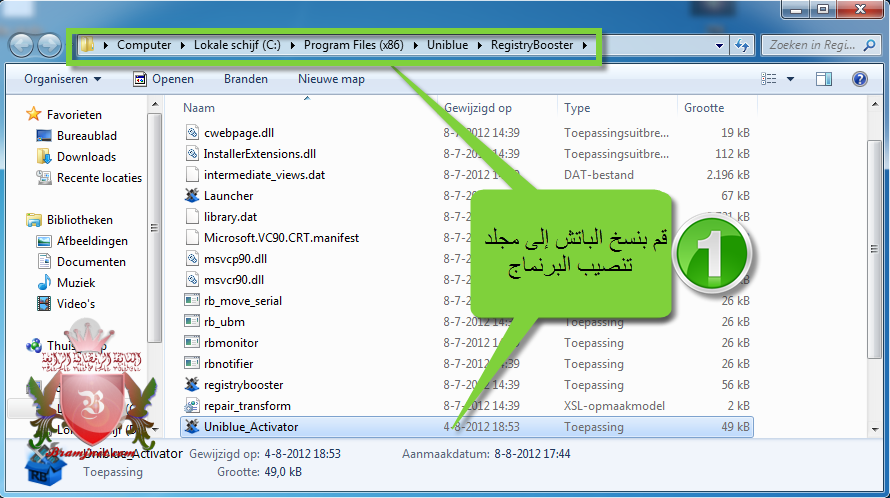The image size is (890, 498).
Task: Click Openen in the toolbar
Action: coord(163,79)
